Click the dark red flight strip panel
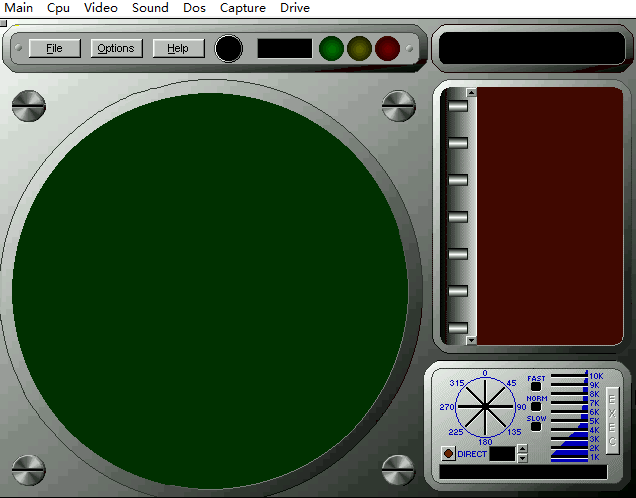Screen dimensions: 636x498 pyautogui.click(x=550, y=216)
